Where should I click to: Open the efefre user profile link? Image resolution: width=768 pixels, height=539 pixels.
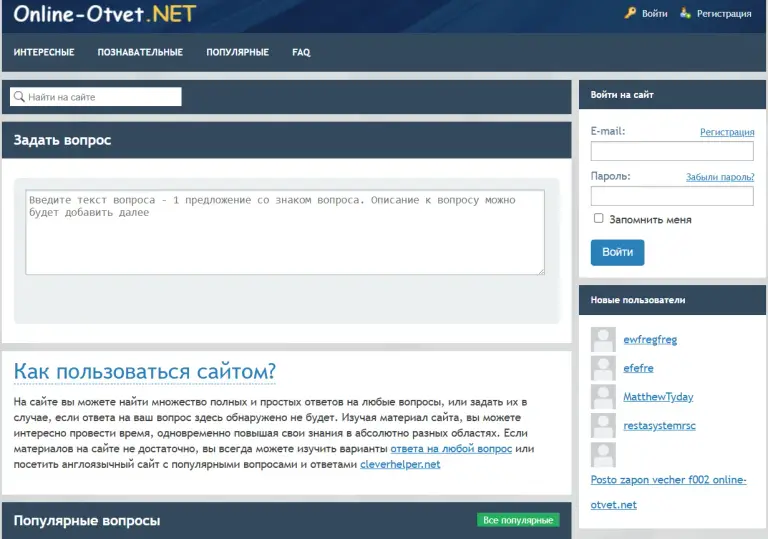(638, 368)
